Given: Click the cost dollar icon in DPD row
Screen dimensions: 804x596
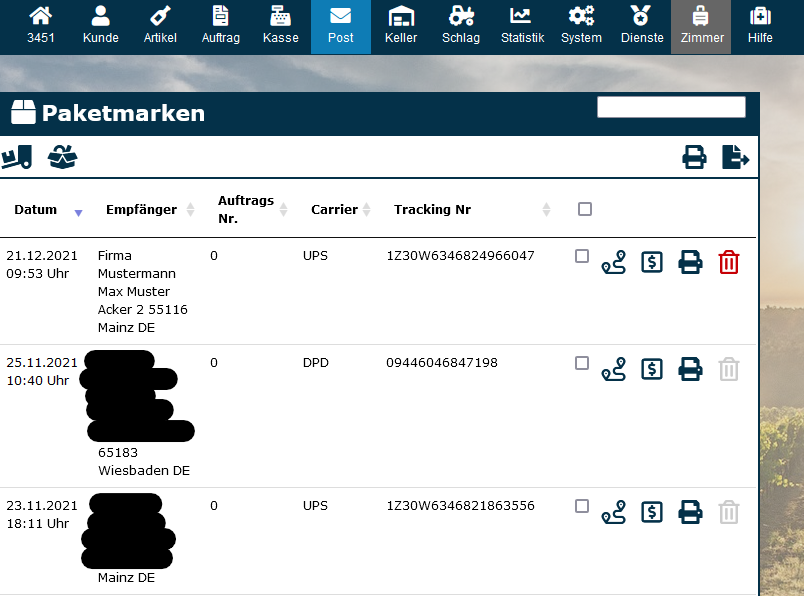Looking at the screenshot, I should pos(652,370).
